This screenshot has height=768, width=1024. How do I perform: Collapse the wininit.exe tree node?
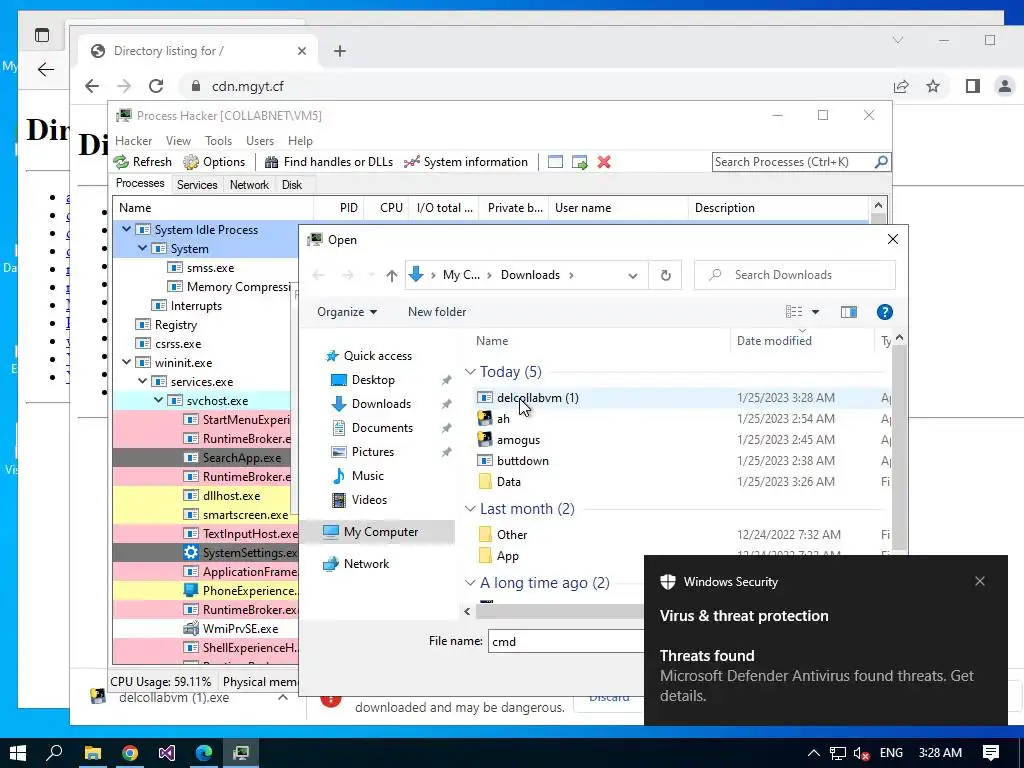[126, 362]
